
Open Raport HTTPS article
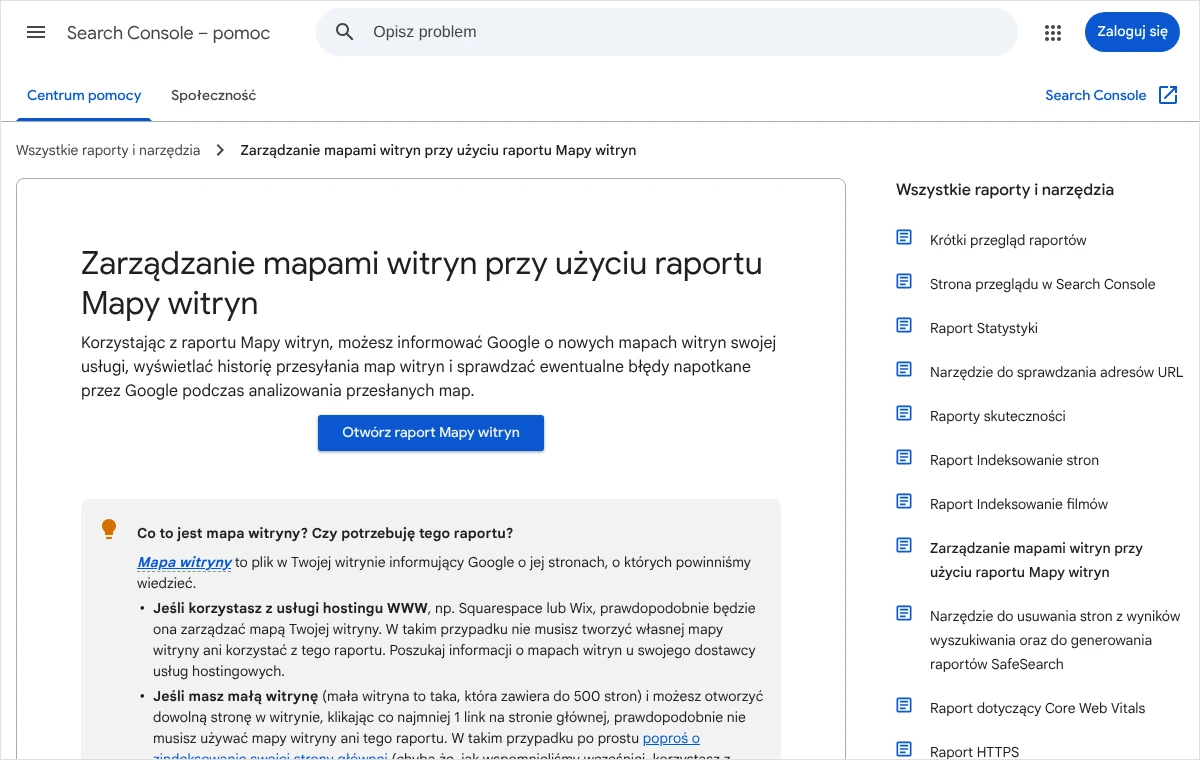tap(975, 751)
